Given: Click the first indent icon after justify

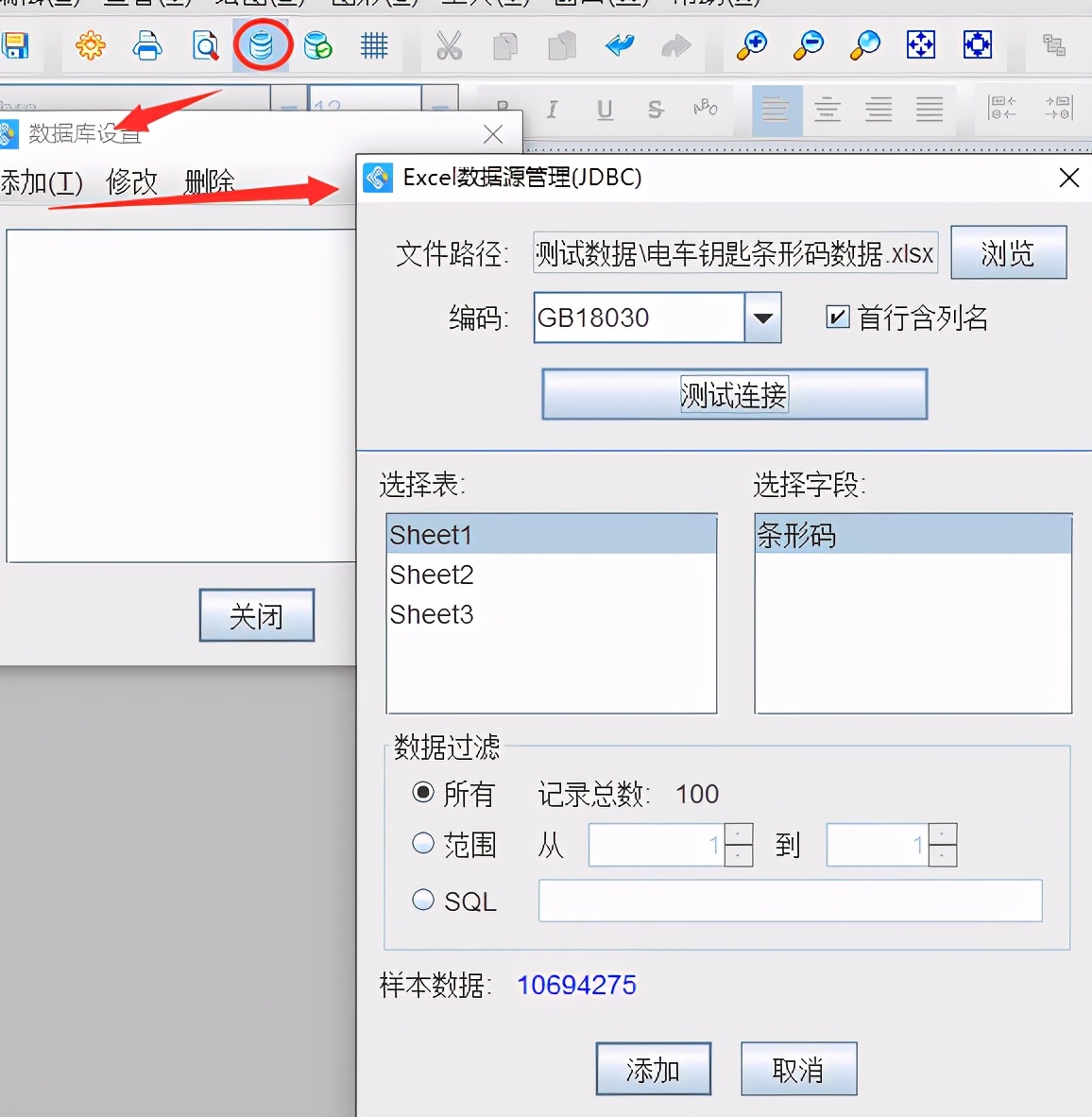Looking at the screenshot, I should 1002,109.
